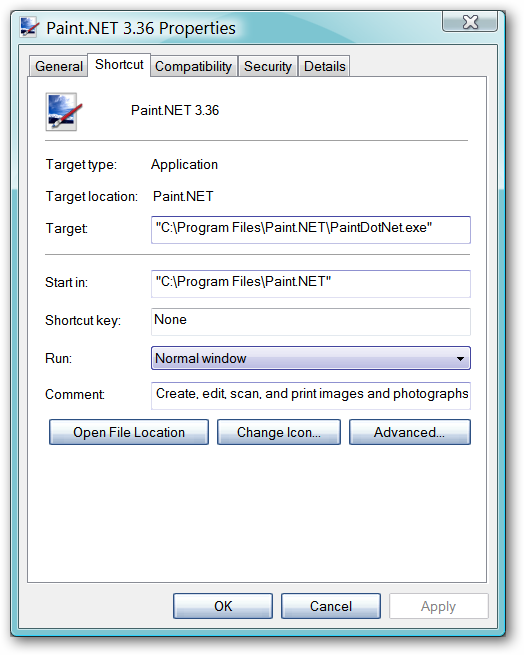This screenshot has width=524, height=655.
Task: Select the Shortcut tab
Action: tap(119, 65)
